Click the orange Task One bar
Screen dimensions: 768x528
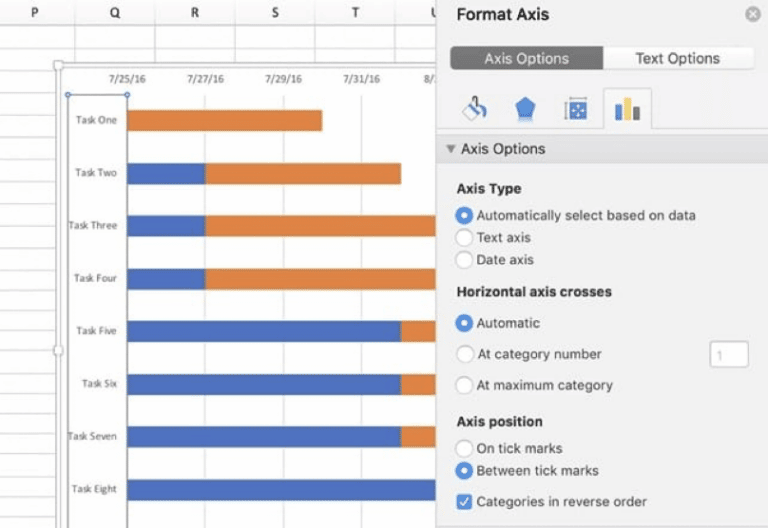(x=224, y=120)
